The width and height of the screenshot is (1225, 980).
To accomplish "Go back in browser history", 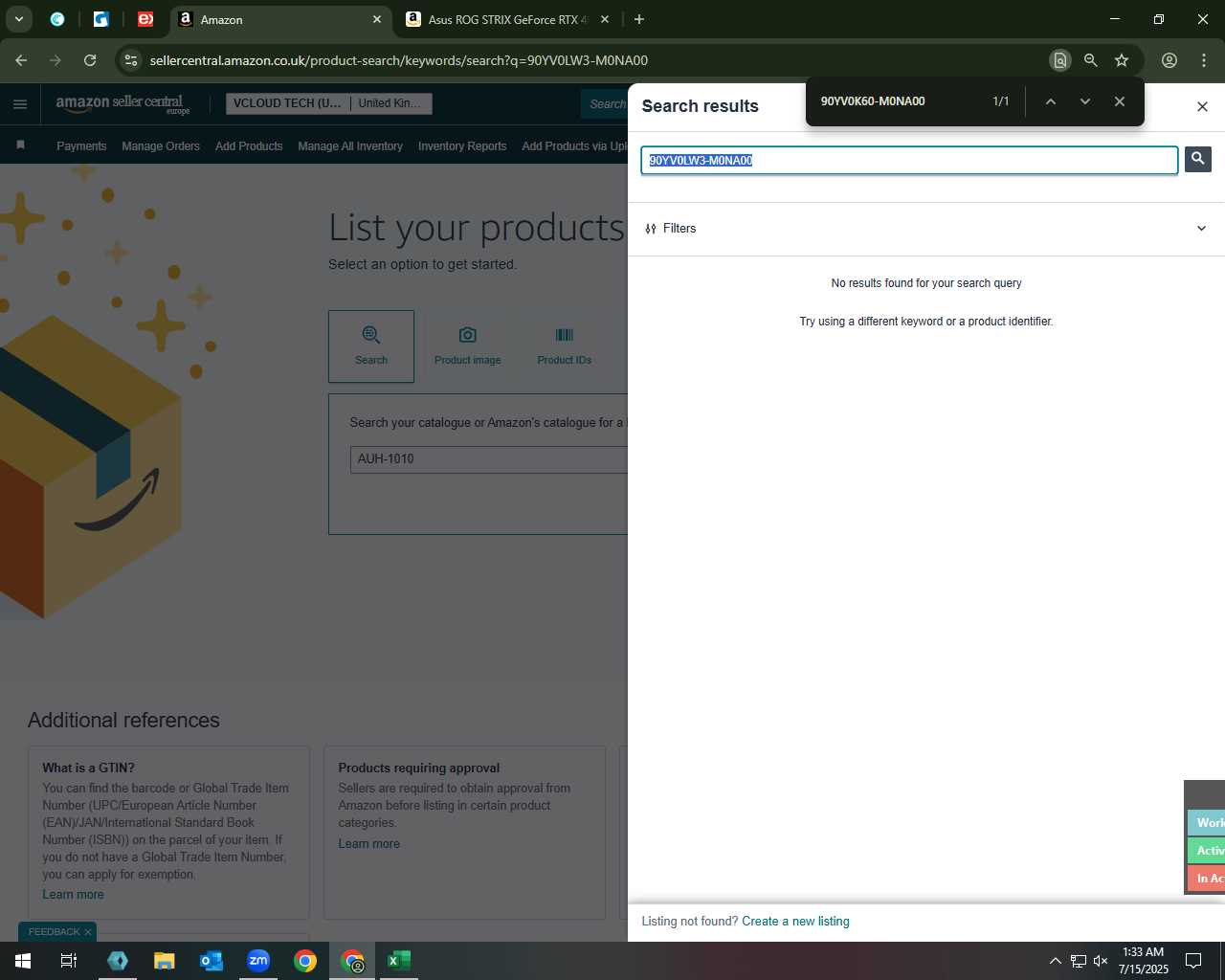I will [x=21, y=60].
